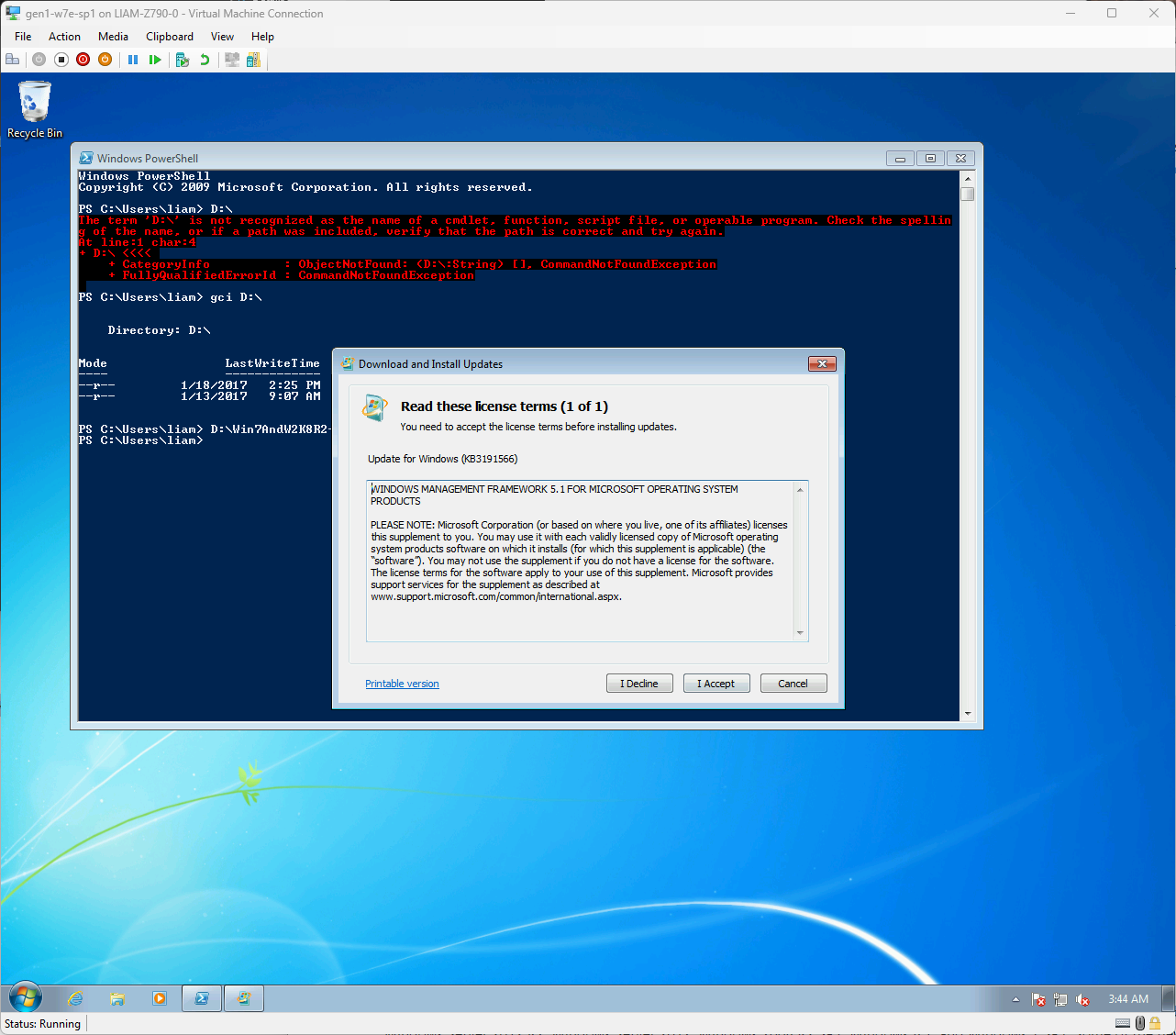Image resolution: width=1176 pixels, height=1035 pixels.
Task: Click the mouse status icon in status bar
Action: [1140, 1023]
